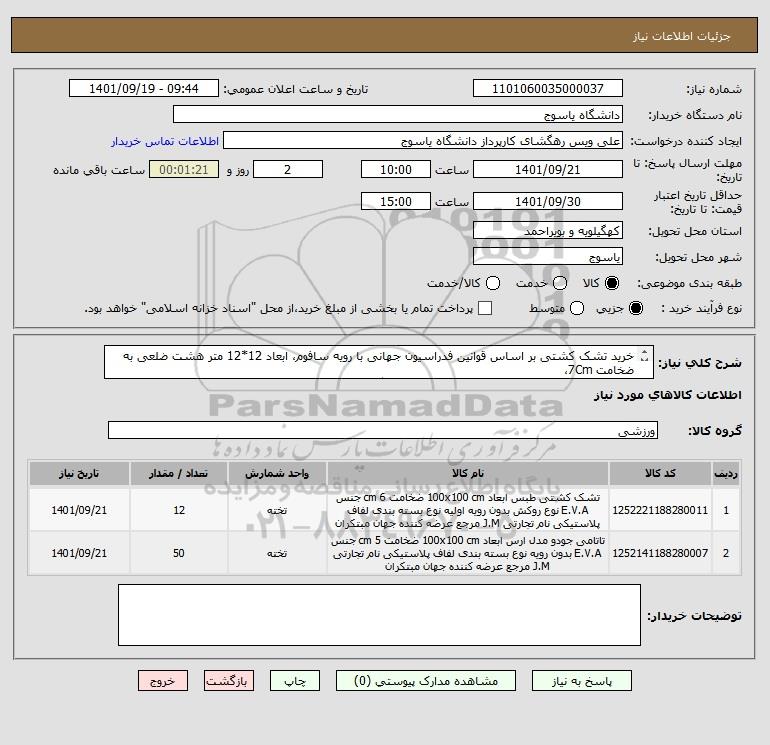Screen dimensions: 770x745
Task: Click the چاپ print button
Action: (x=295, y=681)
